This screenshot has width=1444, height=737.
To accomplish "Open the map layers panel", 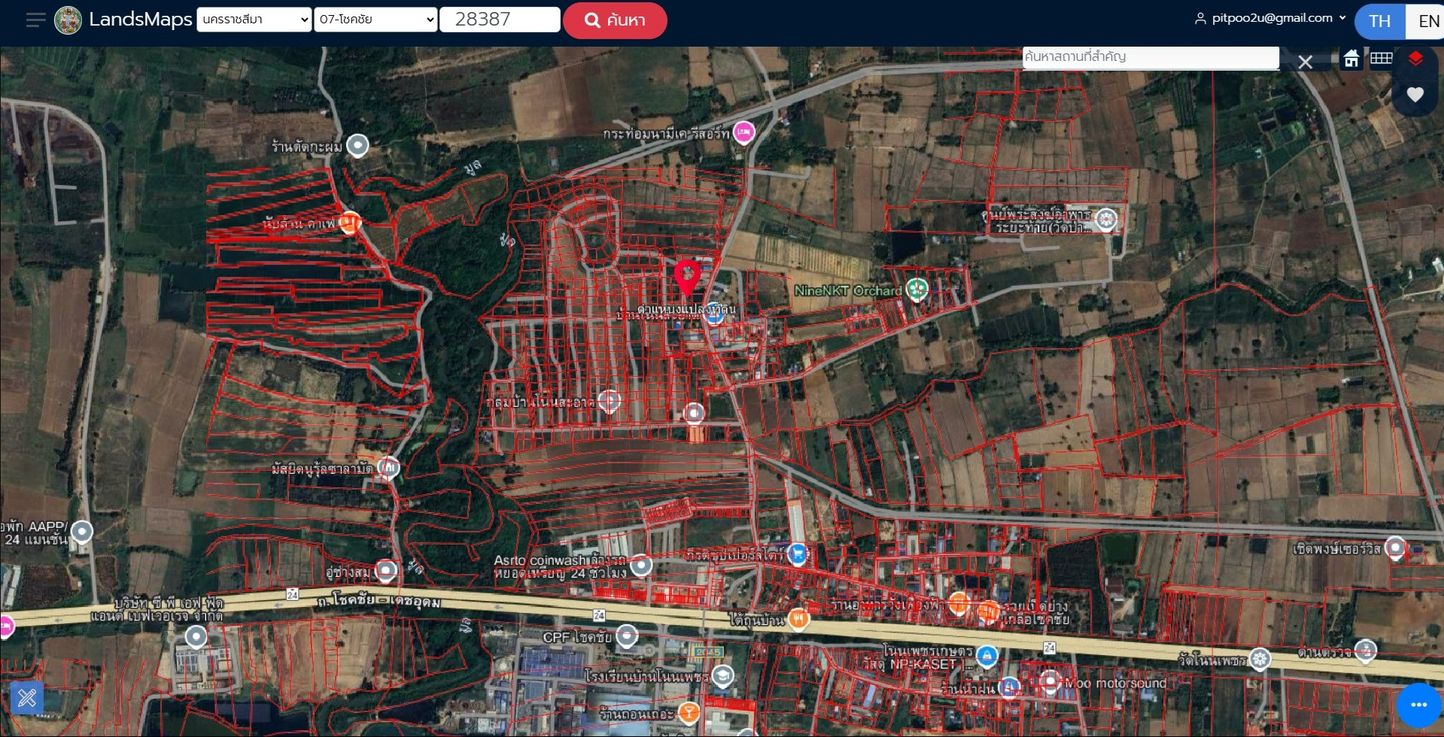I will 1415,58.
